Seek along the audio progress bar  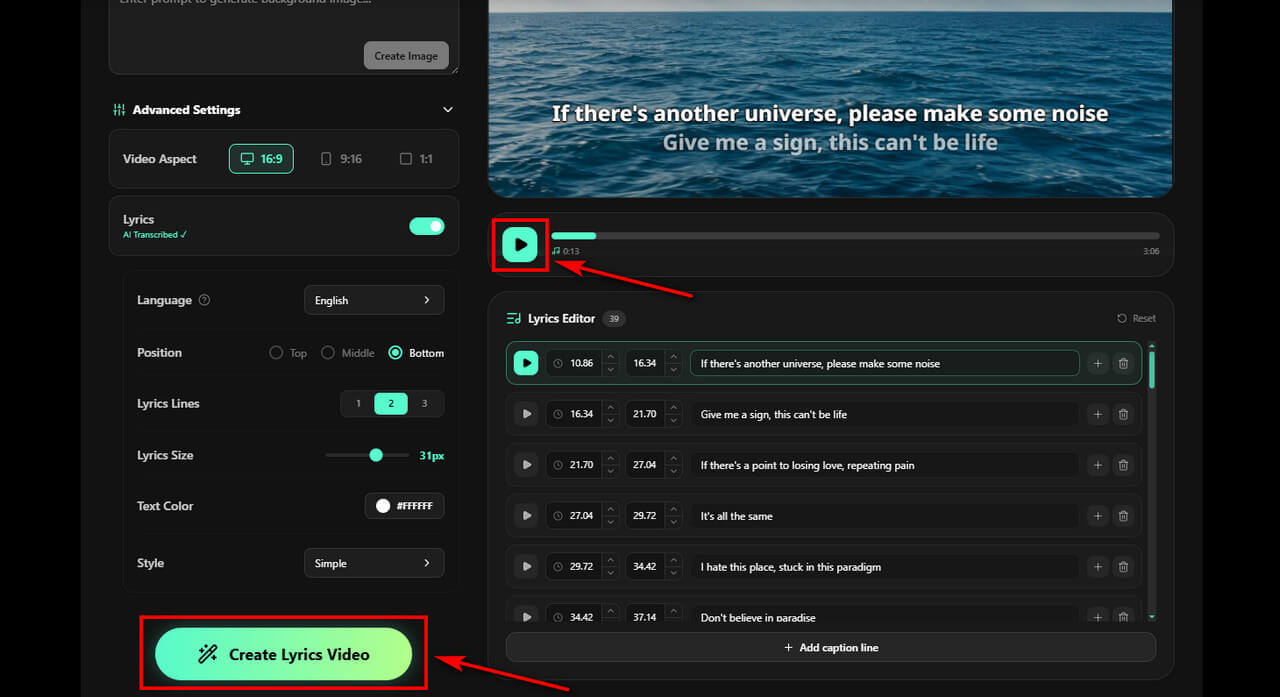pos(855,236)
